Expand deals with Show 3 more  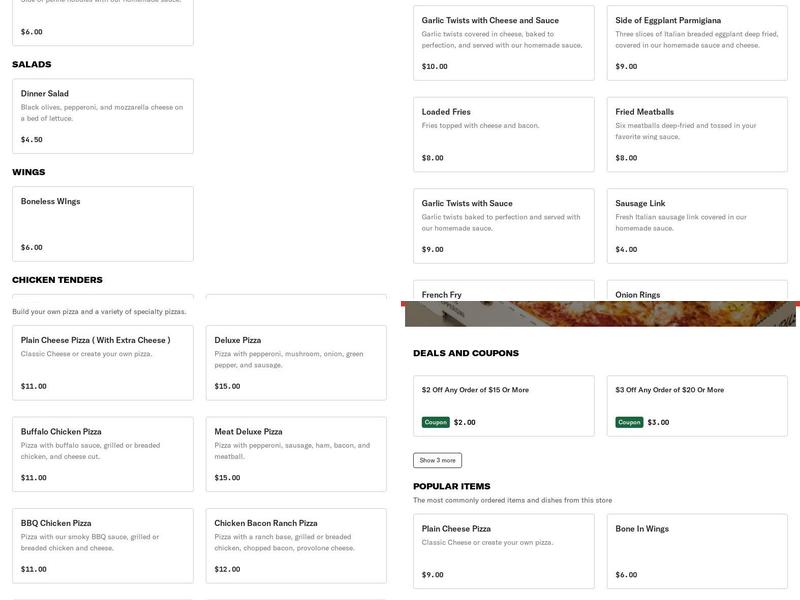(x=437, y=460)
